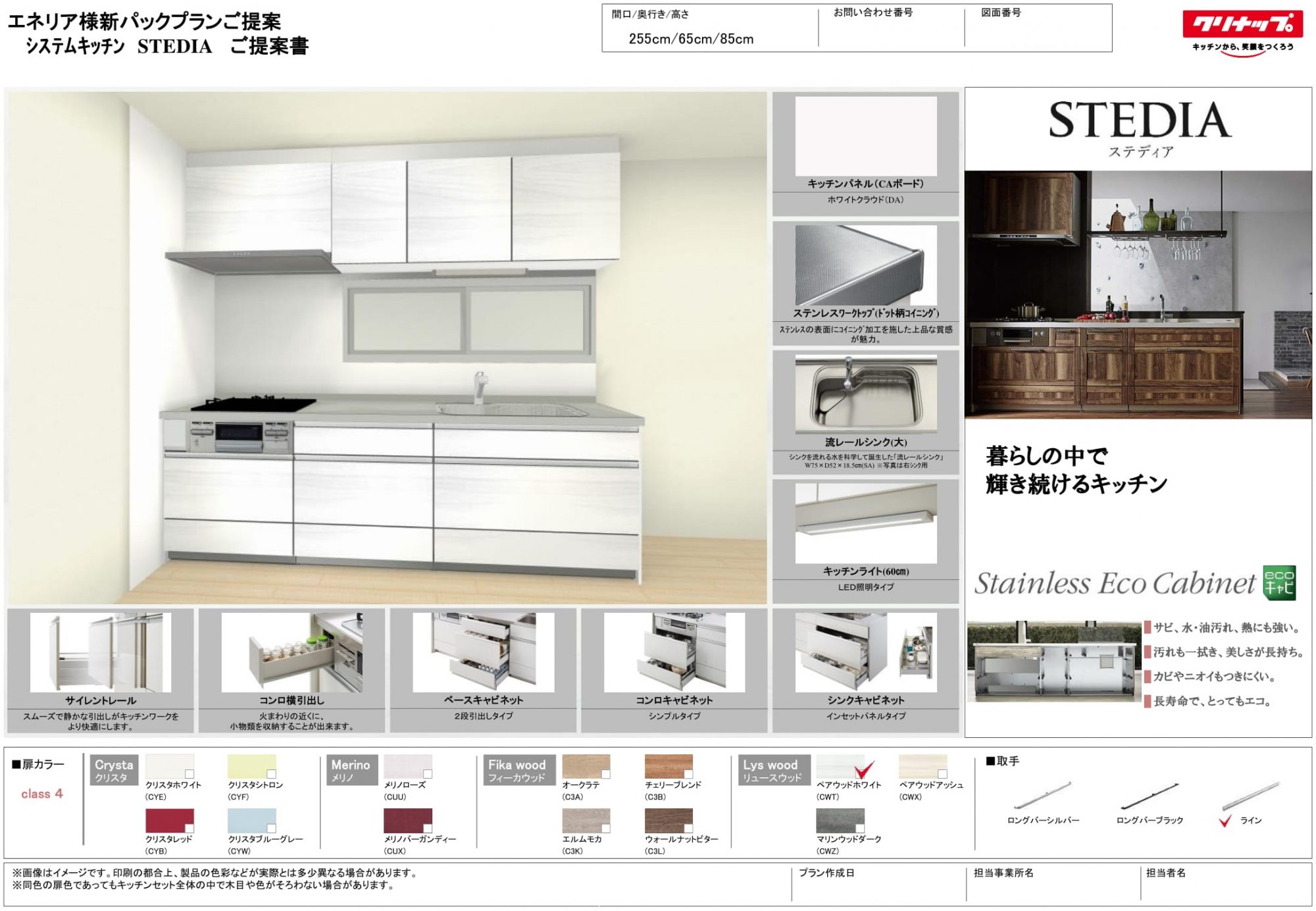1316x911 pixels.
Task: Click the 255cm/65cm/85cm dimensions value
Action: pos(691,39)
